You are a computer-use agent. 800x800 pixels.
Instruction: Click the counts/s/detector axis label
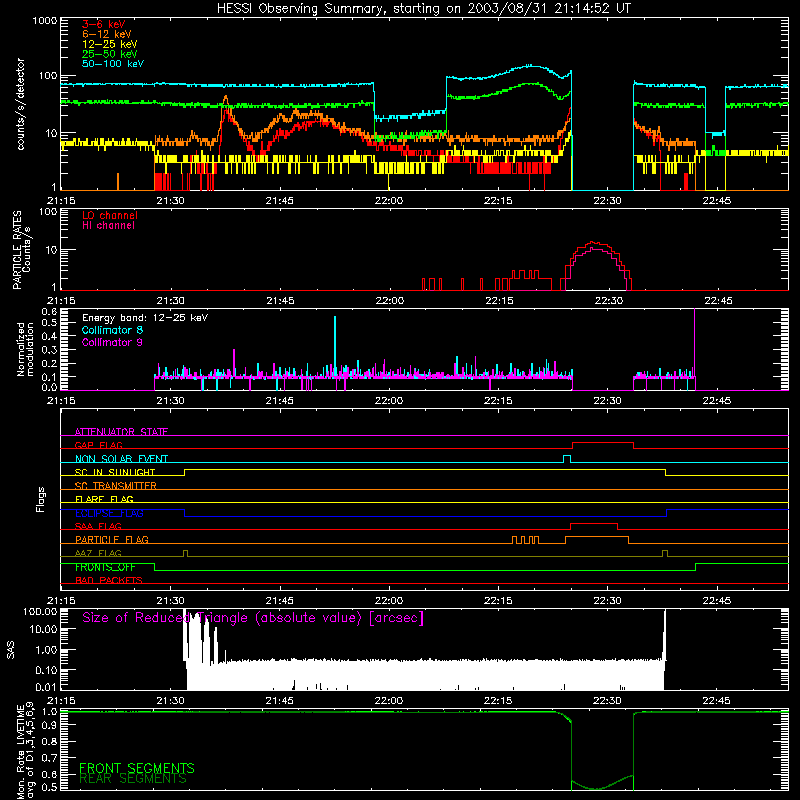pyautogui.click(x=20, y=104)
